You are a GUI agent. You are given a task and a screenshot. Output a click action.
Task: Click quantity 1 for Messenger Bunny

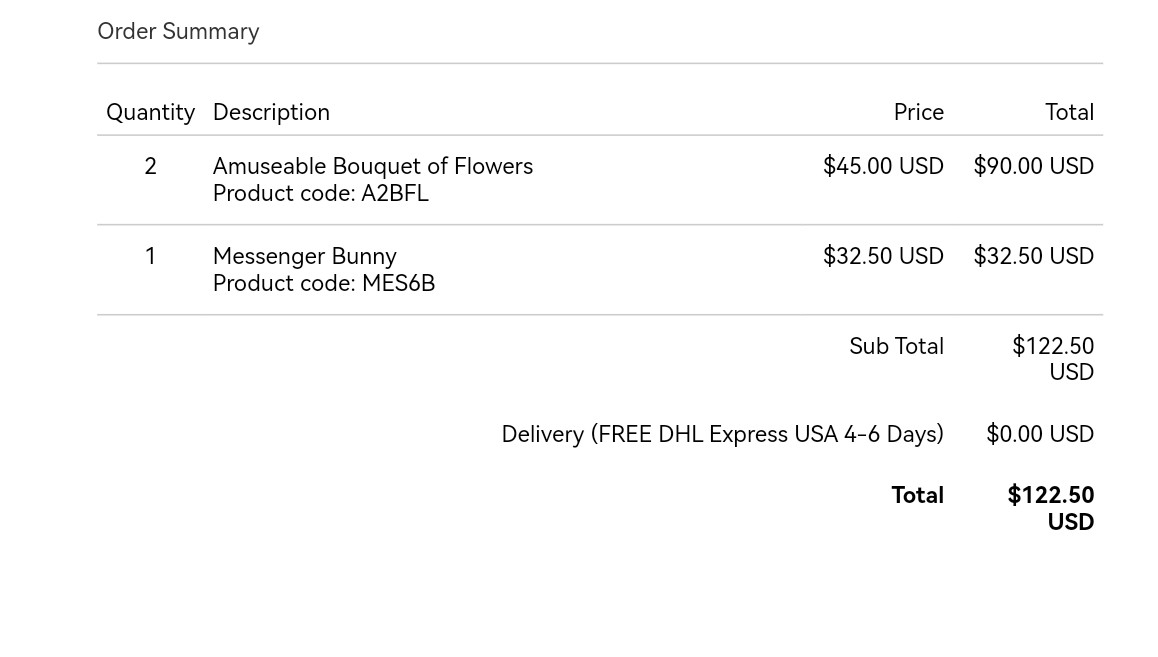(x=150, y=256)
